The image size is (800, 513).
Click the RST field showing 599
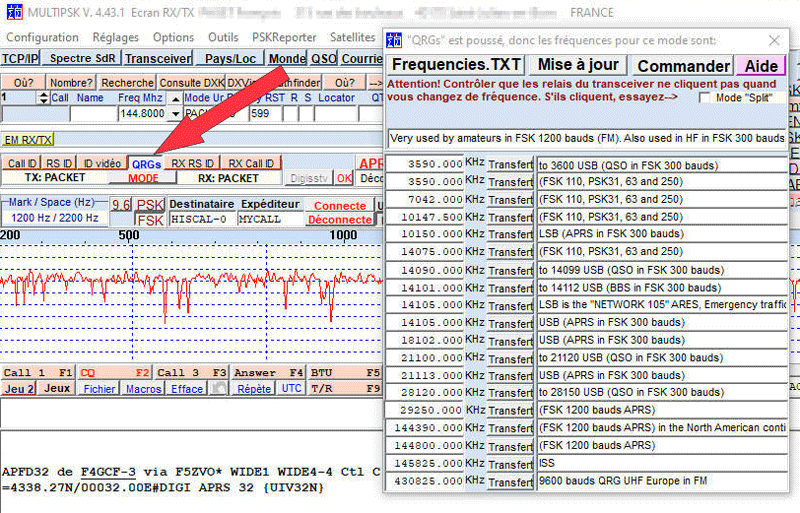pyautogui.click(x=265, y=113)
